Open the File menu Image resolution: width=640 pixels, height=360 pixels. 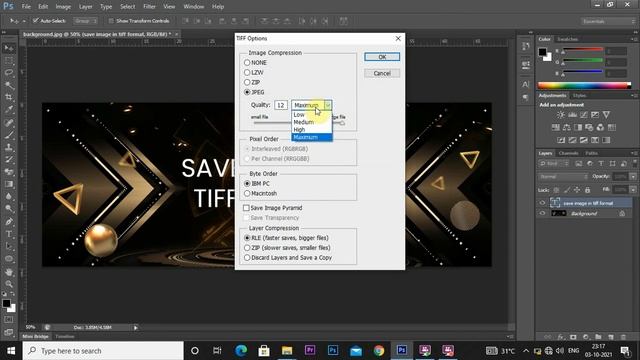[26, 7]
